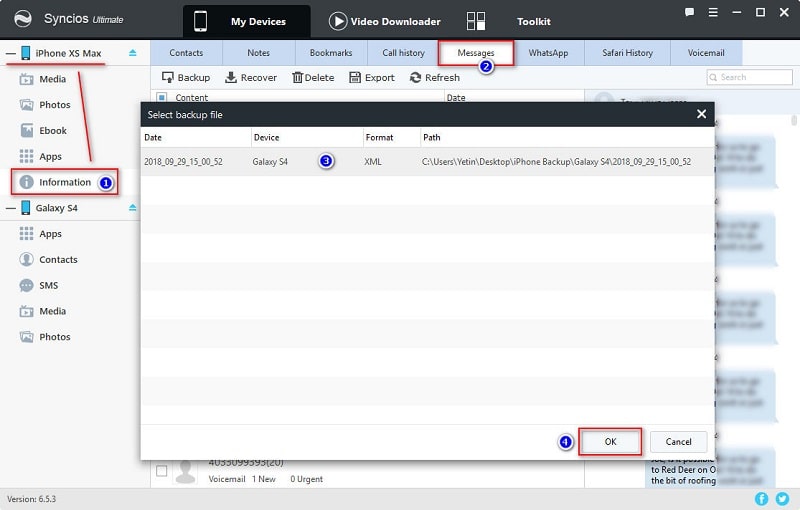The width and height of the screenshot is (800, 510).
Task: Switch to the Voicemail tab
Action: coord(706,53)
